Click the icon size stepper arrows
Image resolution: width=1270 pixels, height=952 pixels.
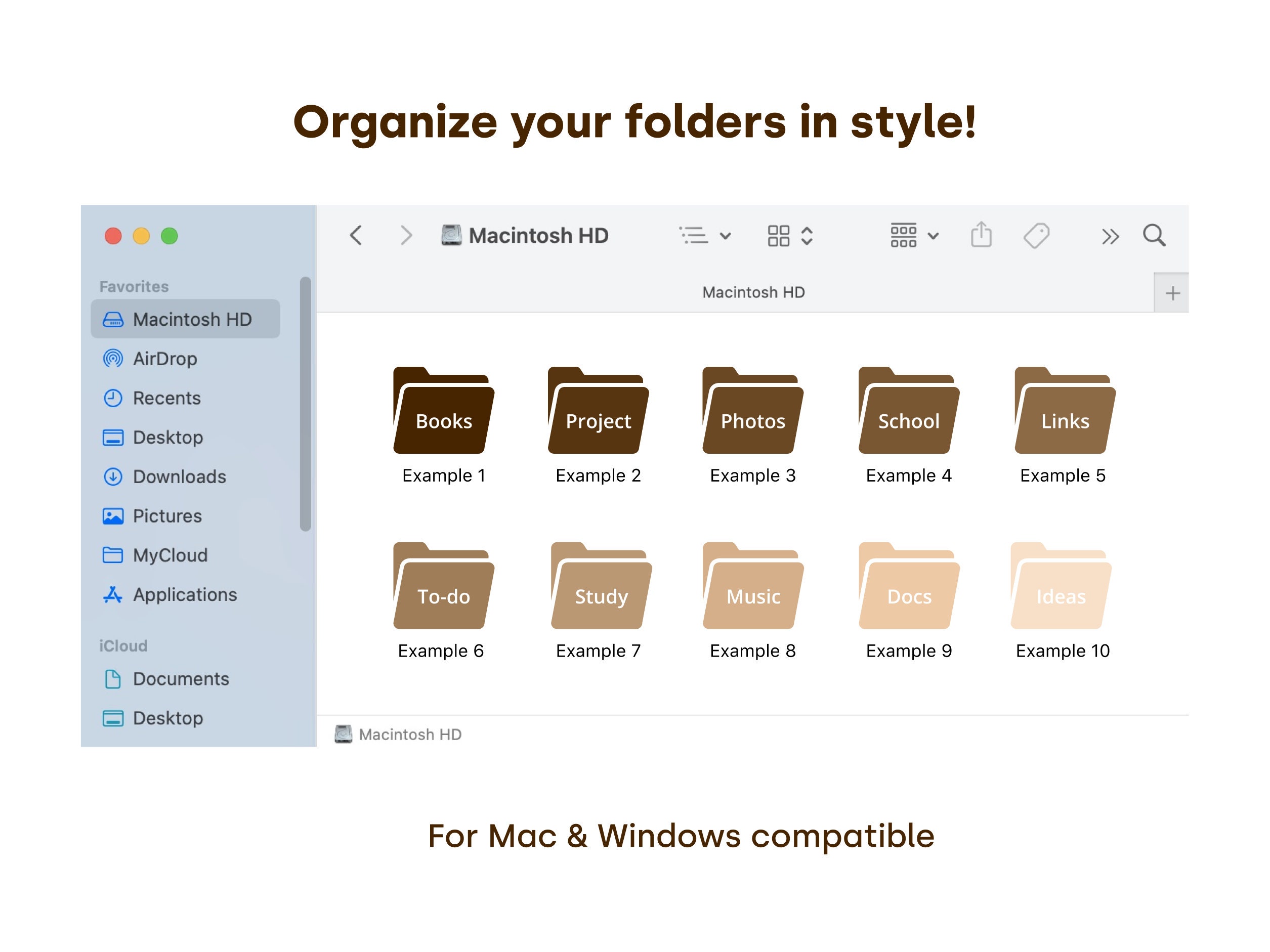(806, 235)
